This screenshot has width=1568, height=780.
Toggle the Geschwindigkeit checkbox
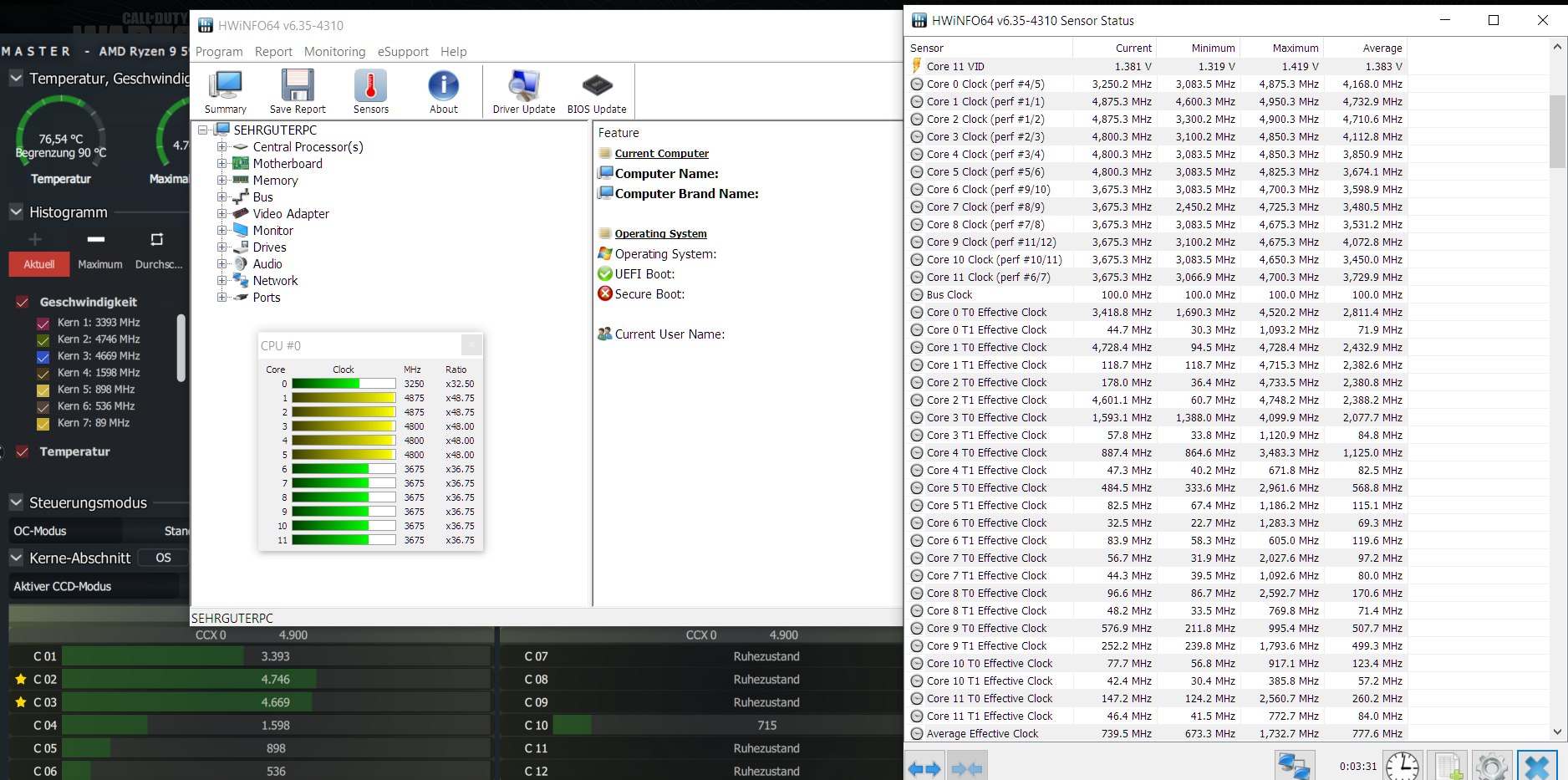(x=23, y=302)
